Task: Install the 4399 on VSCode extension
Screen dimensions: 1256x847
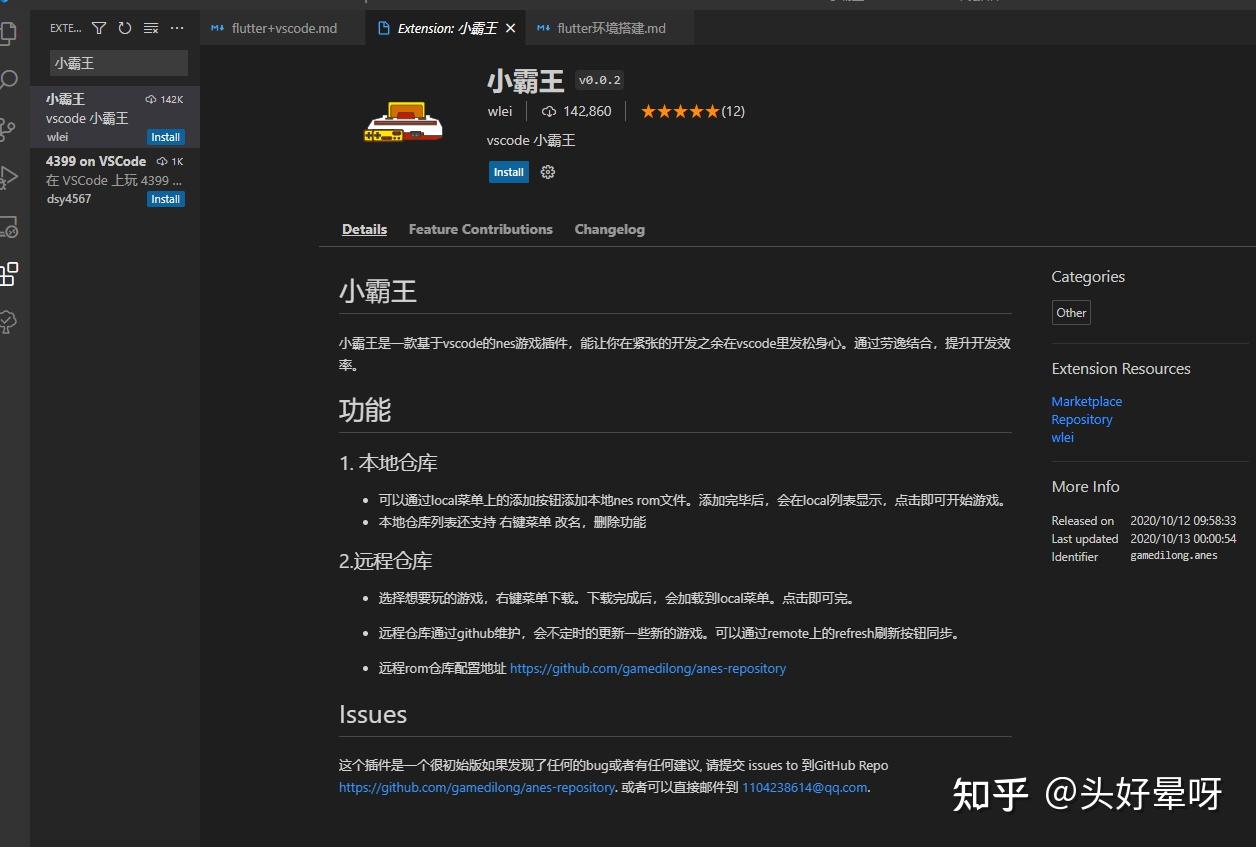Action: click(x=165, y=199)
